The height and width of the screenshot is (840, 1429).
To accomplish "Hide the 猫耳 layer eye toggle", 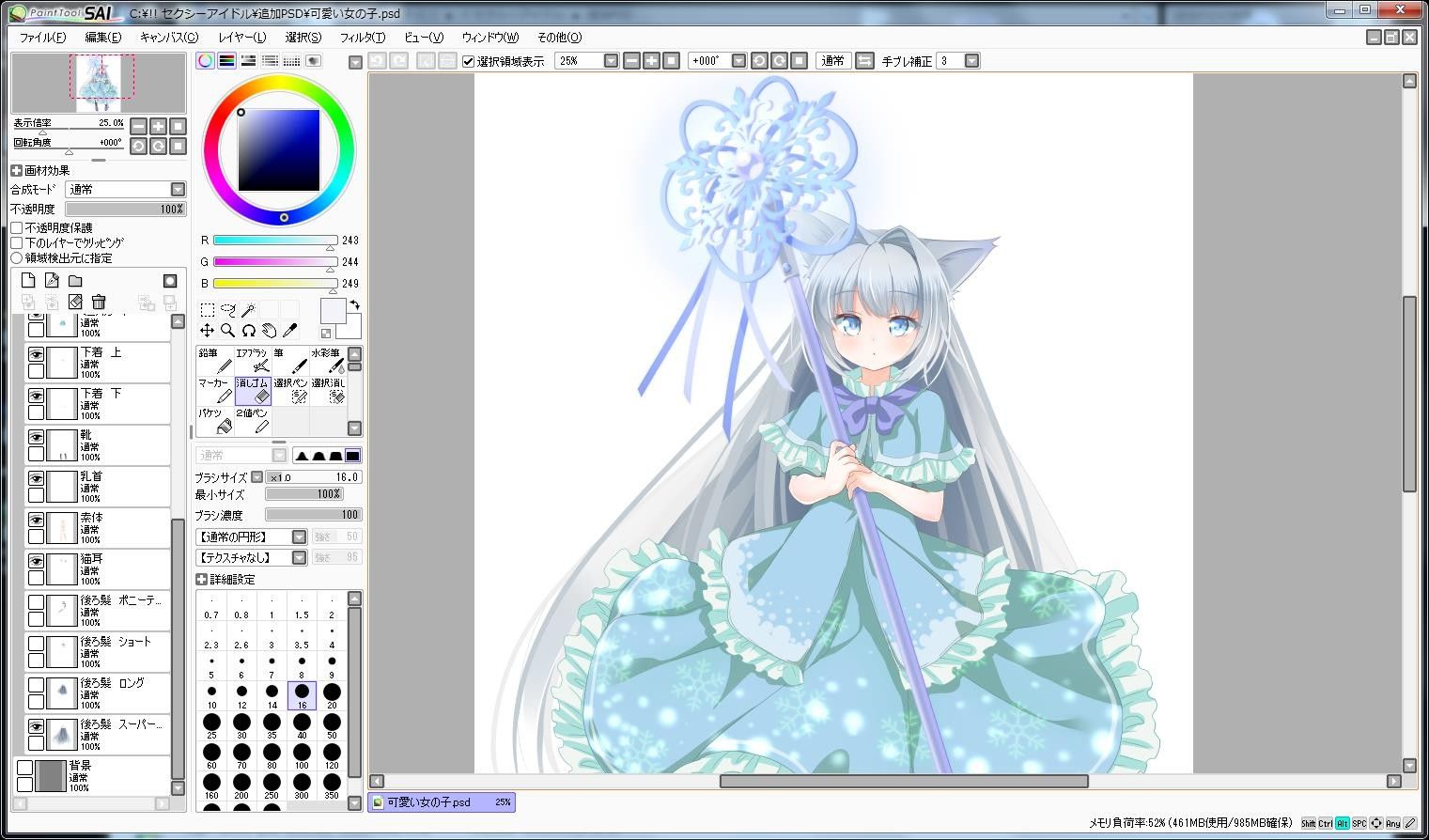I will tap(36, 561).
